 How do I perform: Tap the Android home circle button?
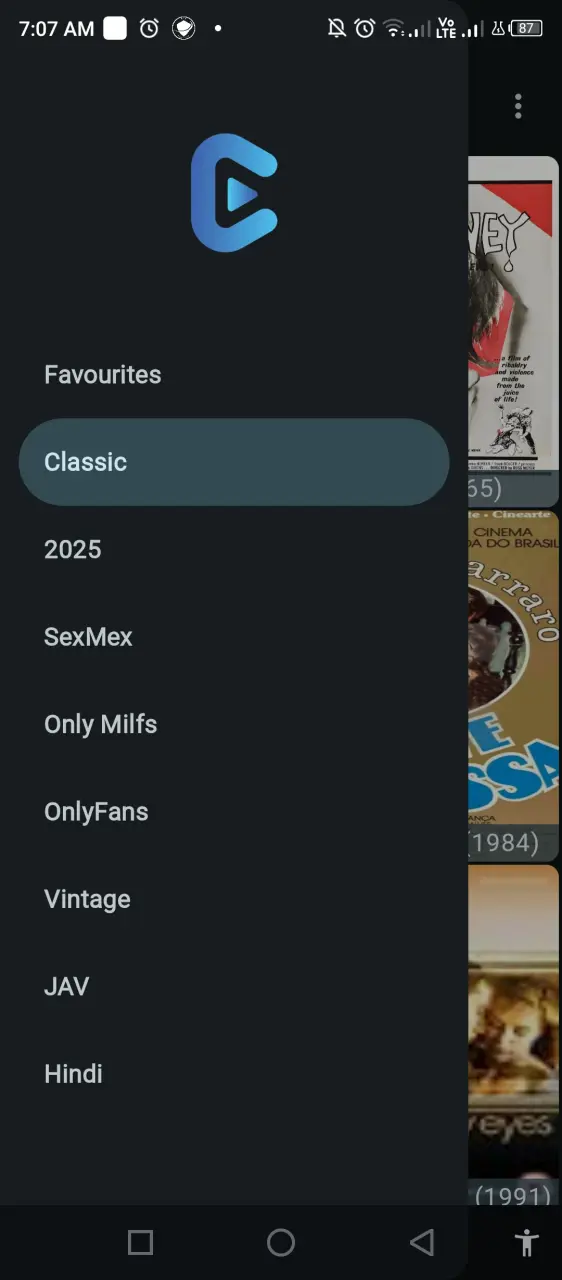coord(281,1242)
